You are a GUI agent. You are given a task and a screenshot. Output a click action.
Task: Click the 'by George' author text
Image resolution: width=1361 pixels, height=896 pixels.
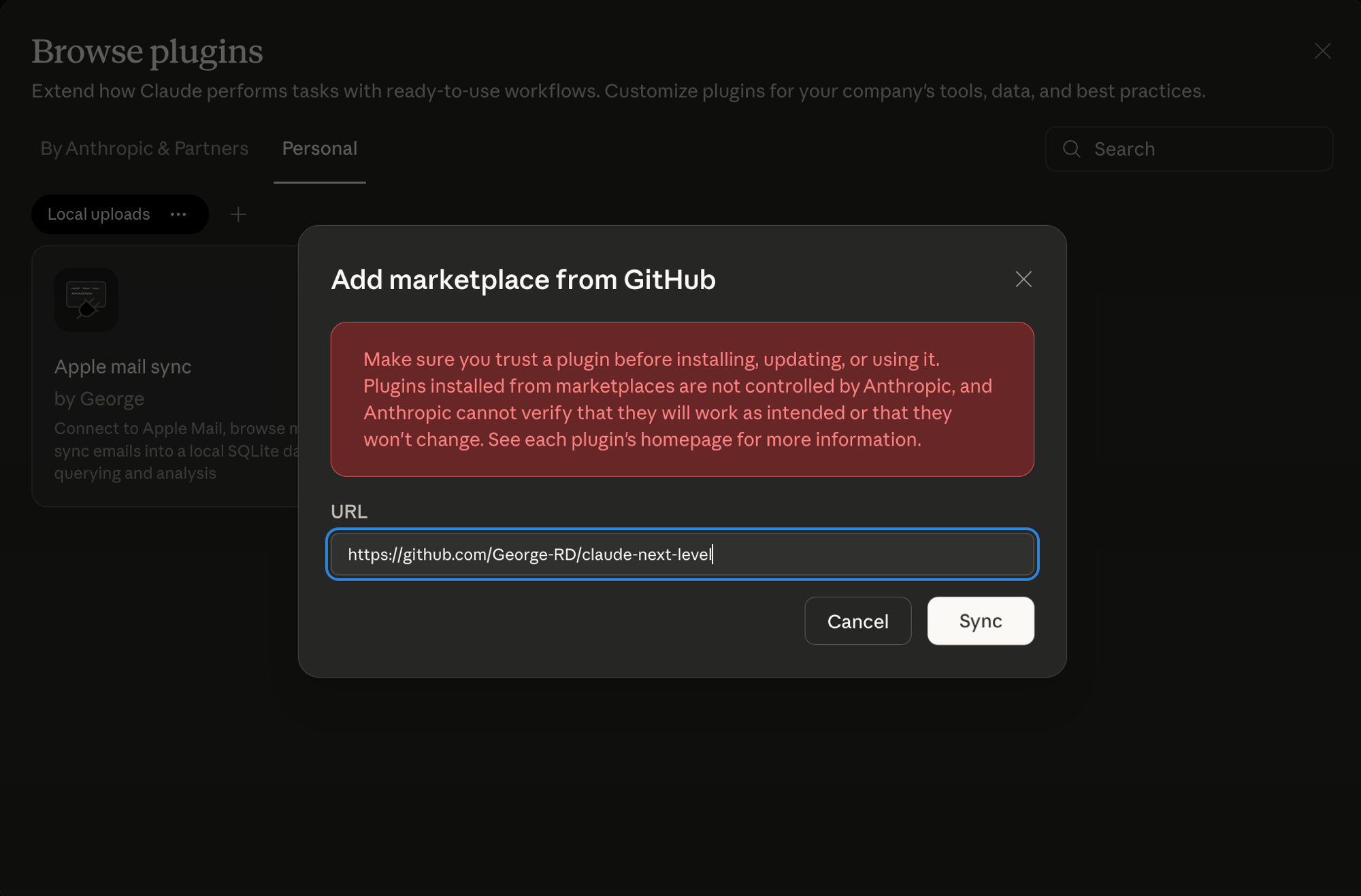pos(99,399)
